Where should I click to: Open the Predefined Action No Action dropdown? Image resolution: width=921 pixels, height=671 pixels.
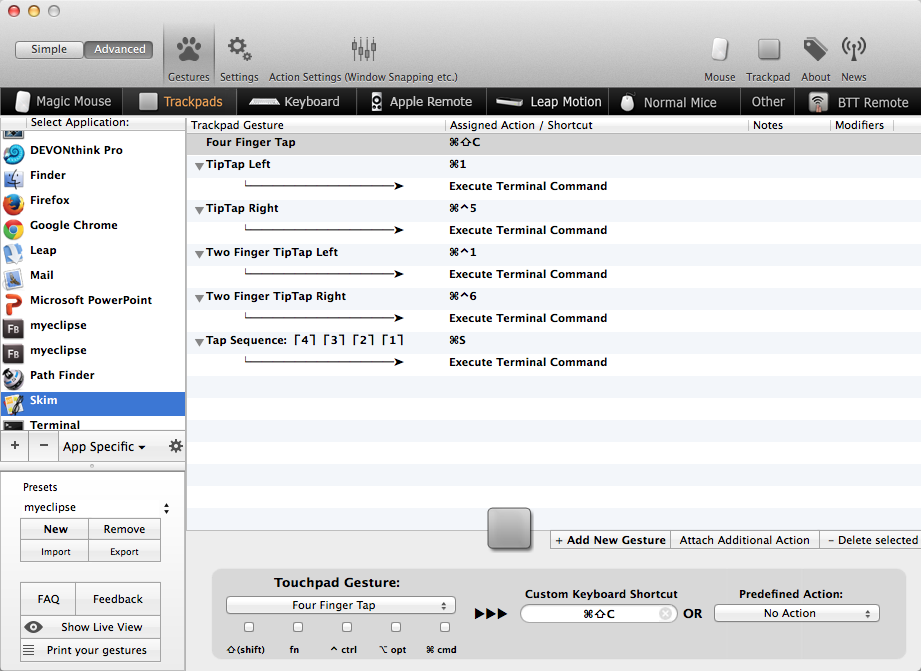click(x=796, y=613)
